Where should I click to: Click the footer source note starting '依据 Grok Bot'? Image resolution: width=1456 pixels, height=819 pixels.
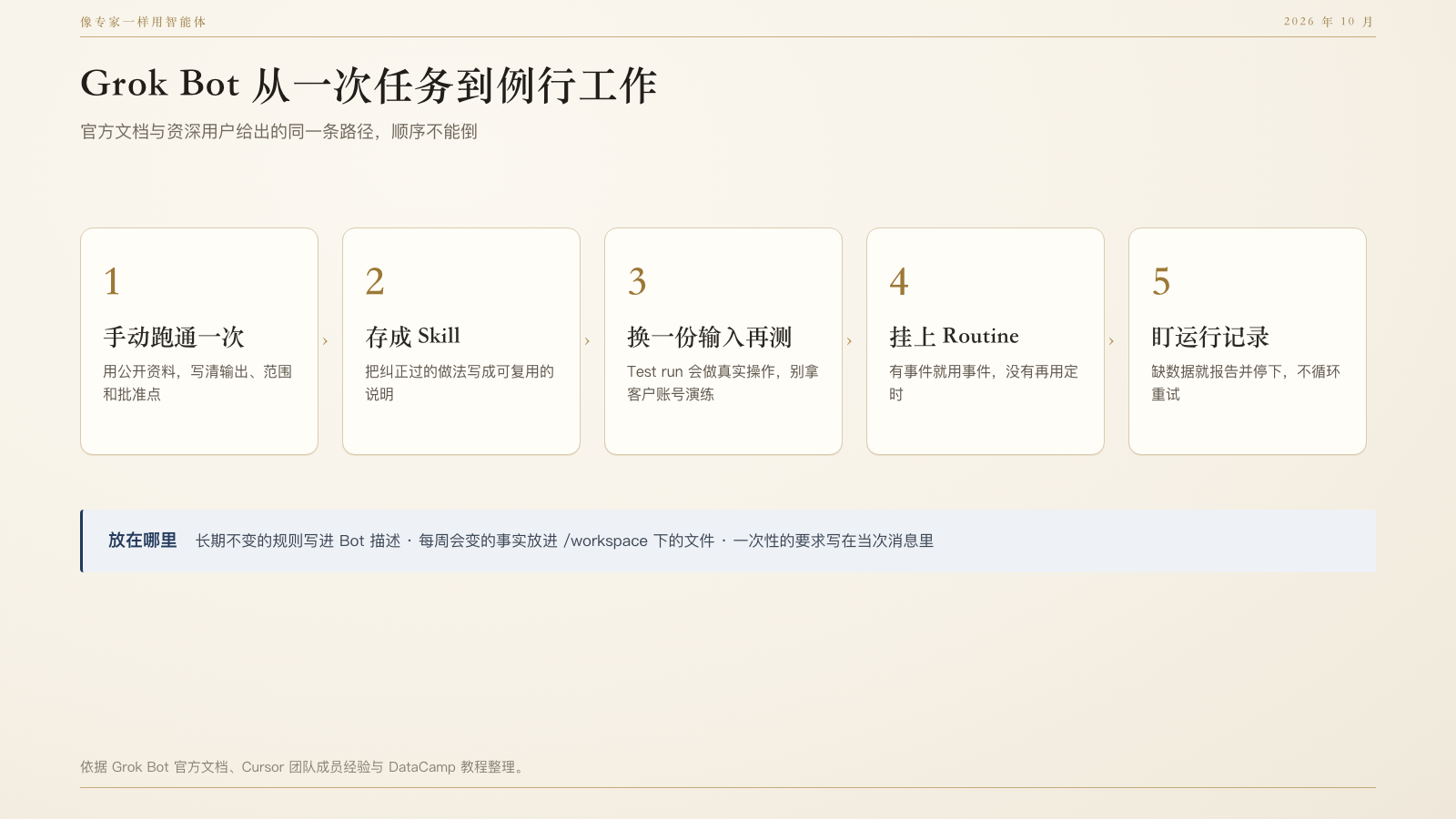coord(303,767)
